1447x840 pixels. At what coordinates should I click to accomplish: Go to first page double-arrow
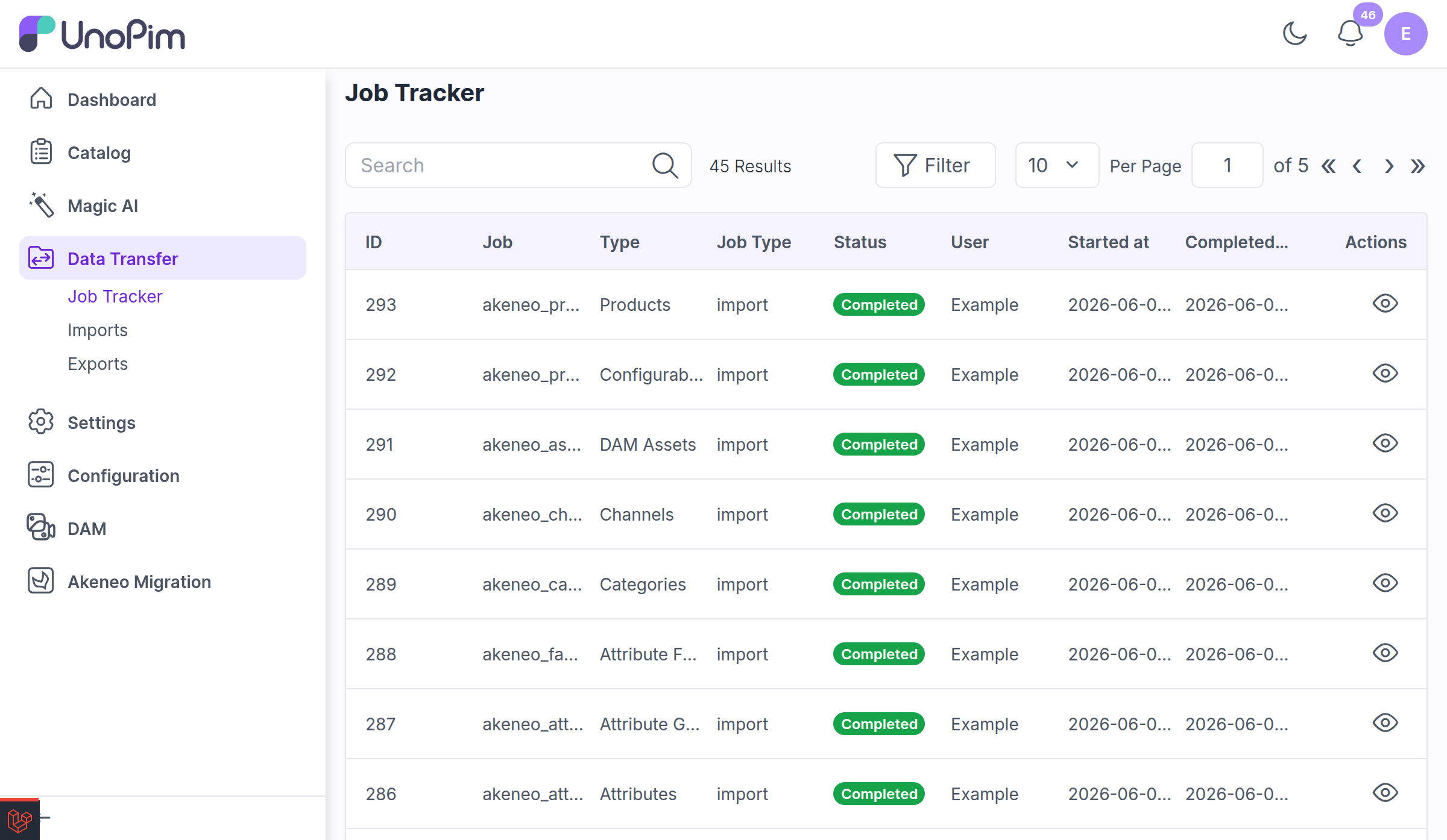(1328, 166)
